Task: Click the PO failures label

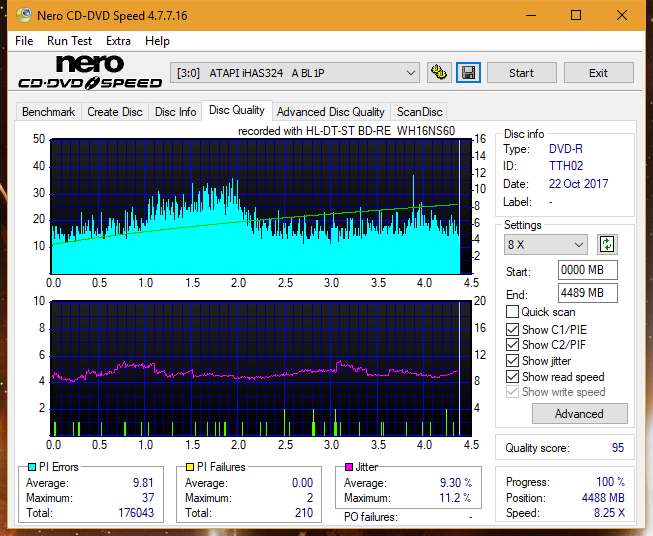Action: click(x=371, y=517)
